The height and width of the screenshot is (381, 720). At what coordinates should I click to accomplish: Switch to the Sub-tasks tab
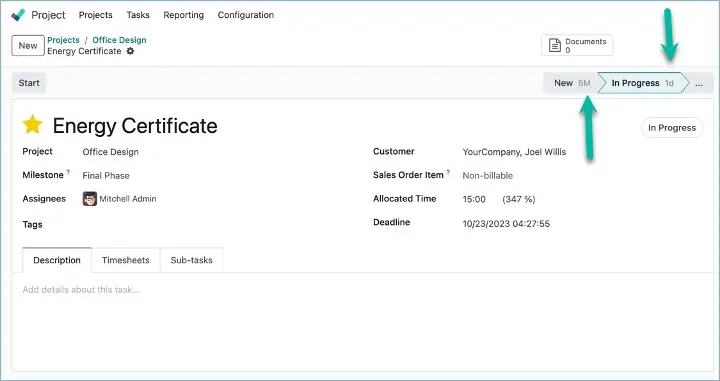(191, 260)
